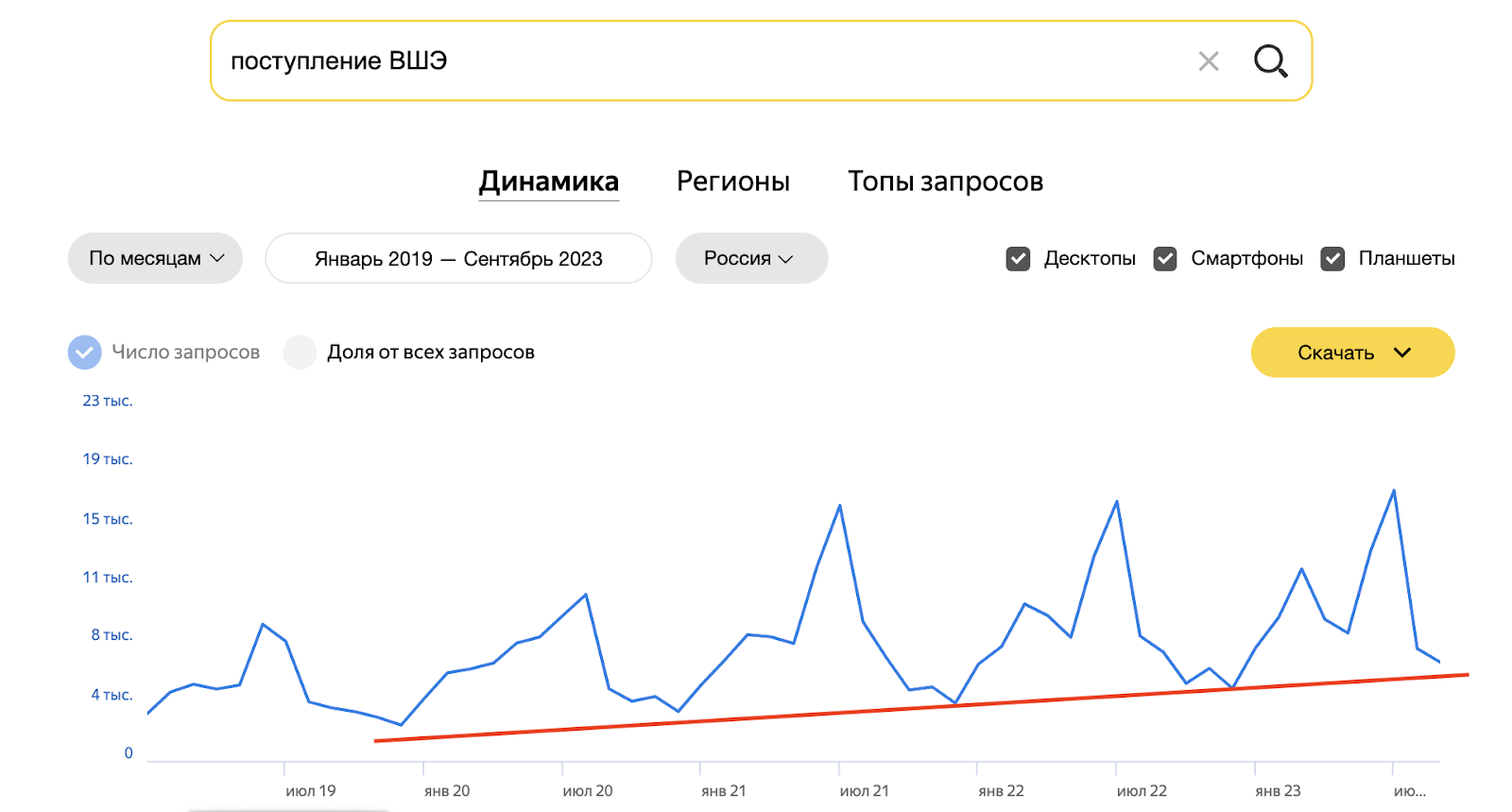Click the "11 тыс." y-axis label
The image size is (1512, 812).
point(108,578)
